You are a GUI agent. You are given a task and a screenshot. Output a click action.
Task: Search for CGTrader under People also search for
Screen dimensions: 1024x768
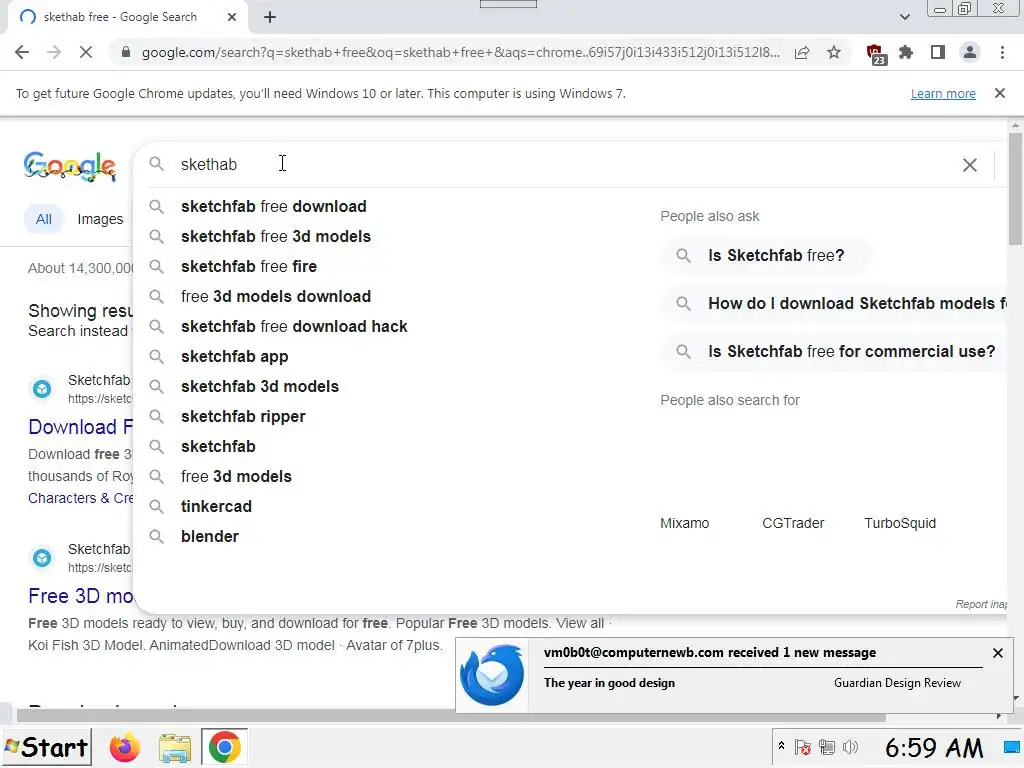click(793, 523)
